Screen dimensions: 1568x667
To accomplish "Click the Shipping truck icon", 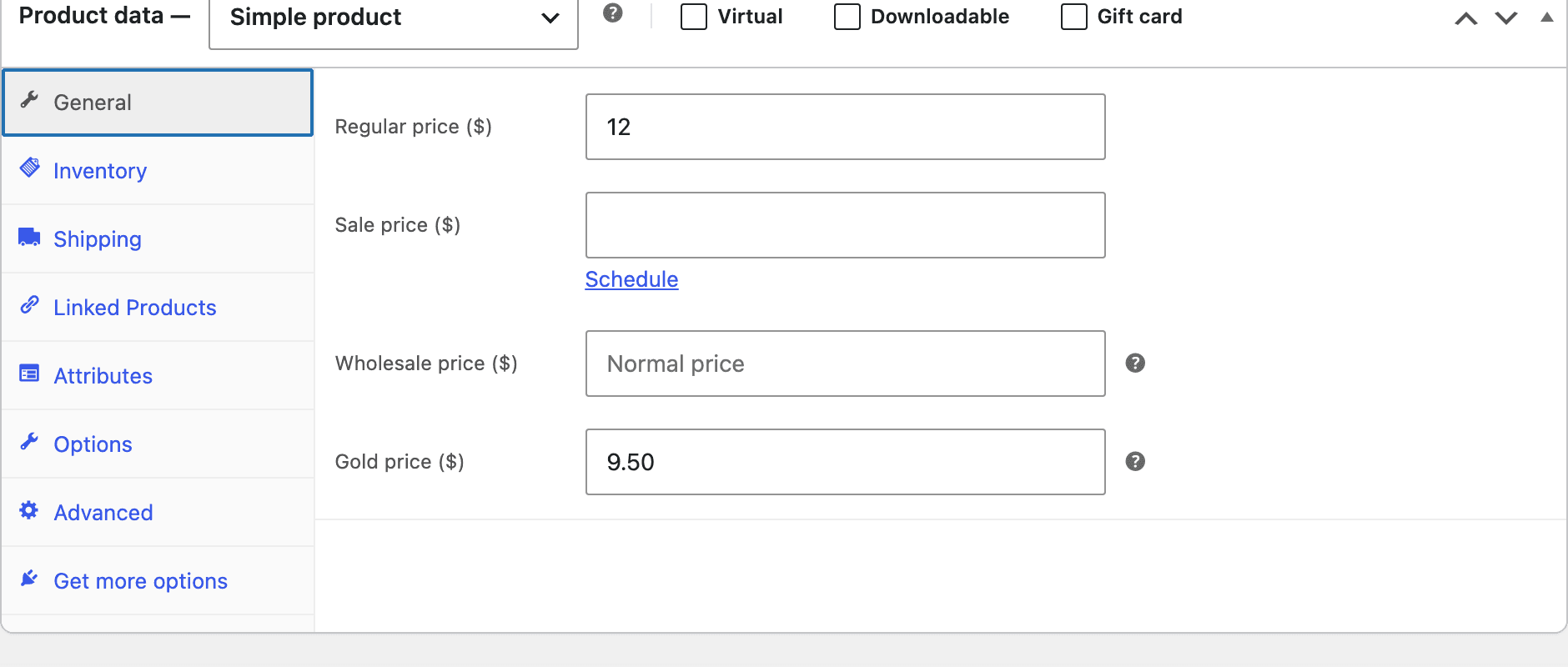I will point(30,237).
